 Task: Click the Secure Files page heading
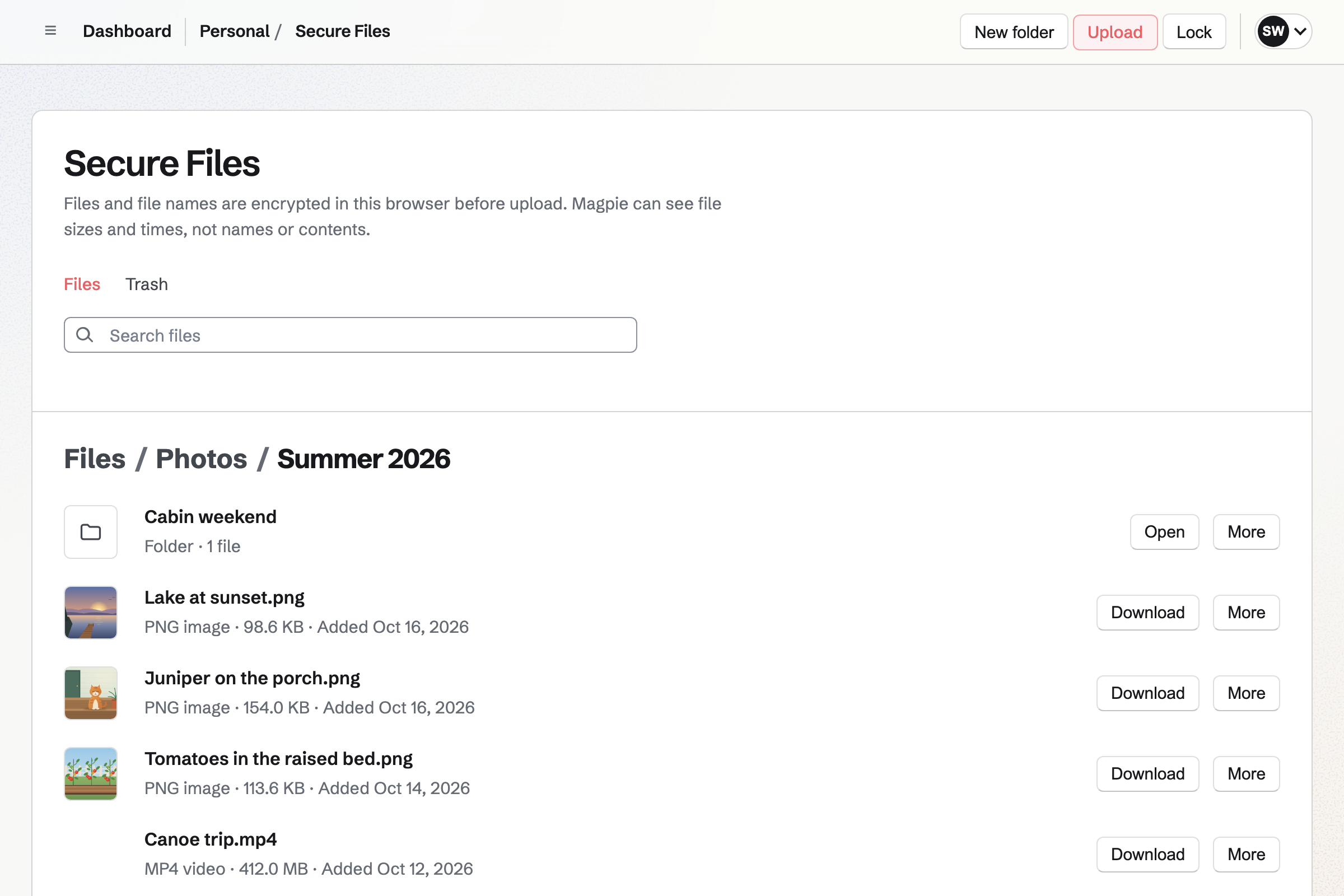pyautogui.click(x=162, y=164)
